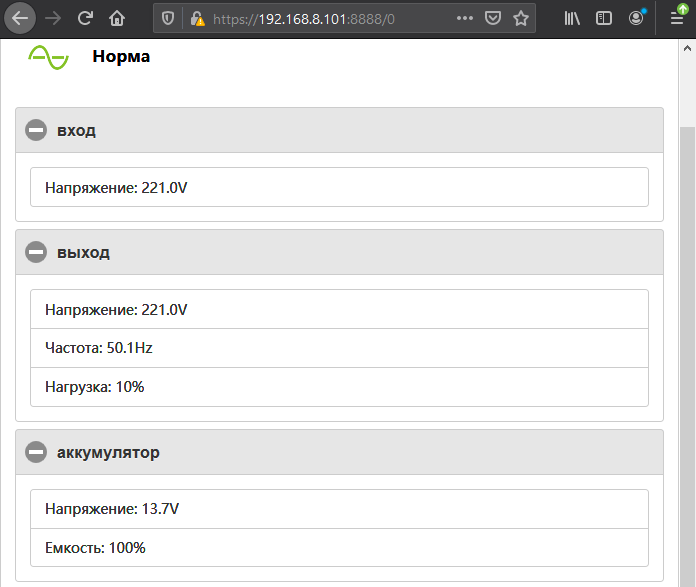Collapse the выход section

(36, 252)
